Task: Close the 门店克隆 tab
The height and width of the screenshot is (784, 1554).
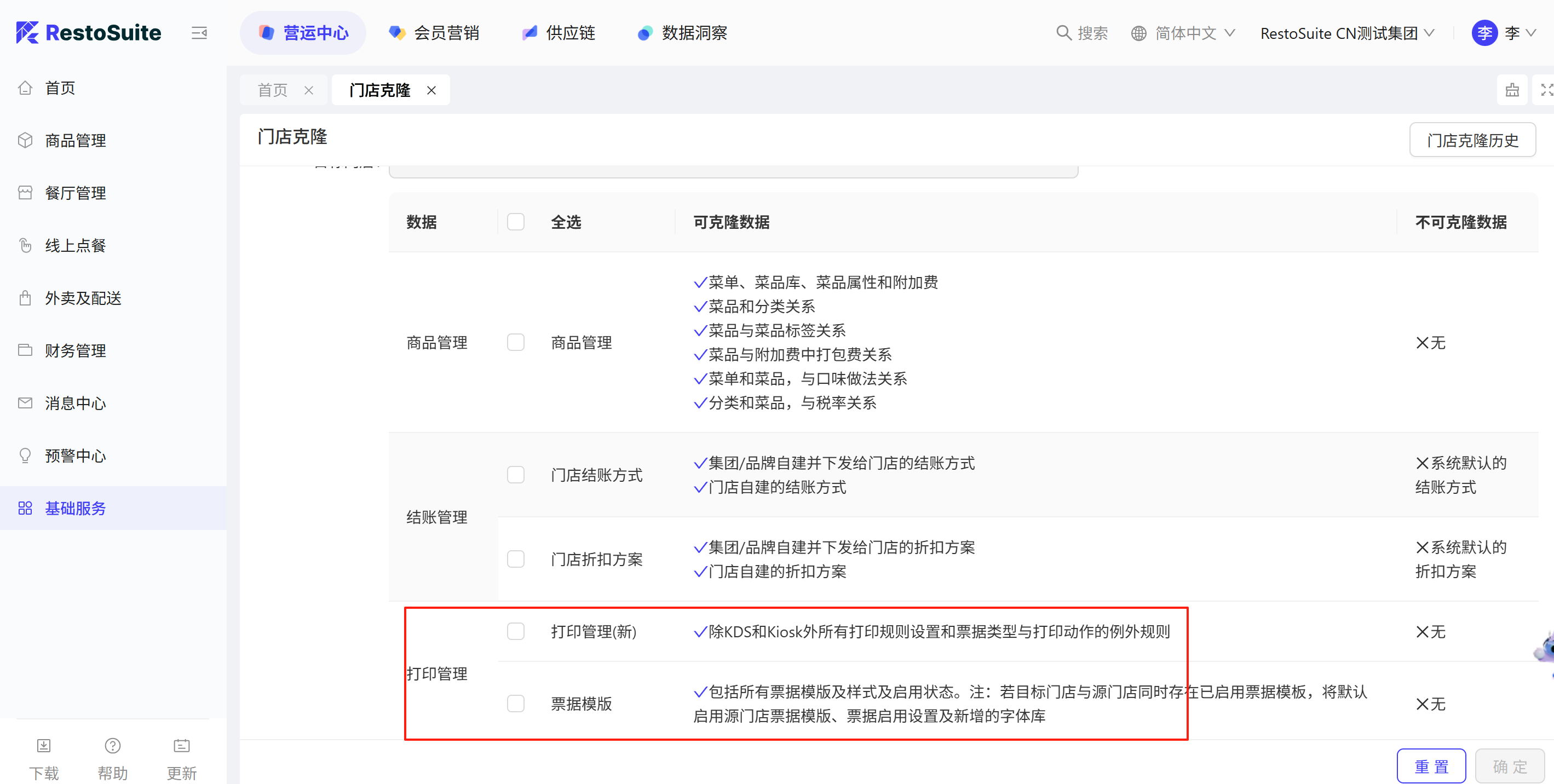Action: tap(431, 90)
